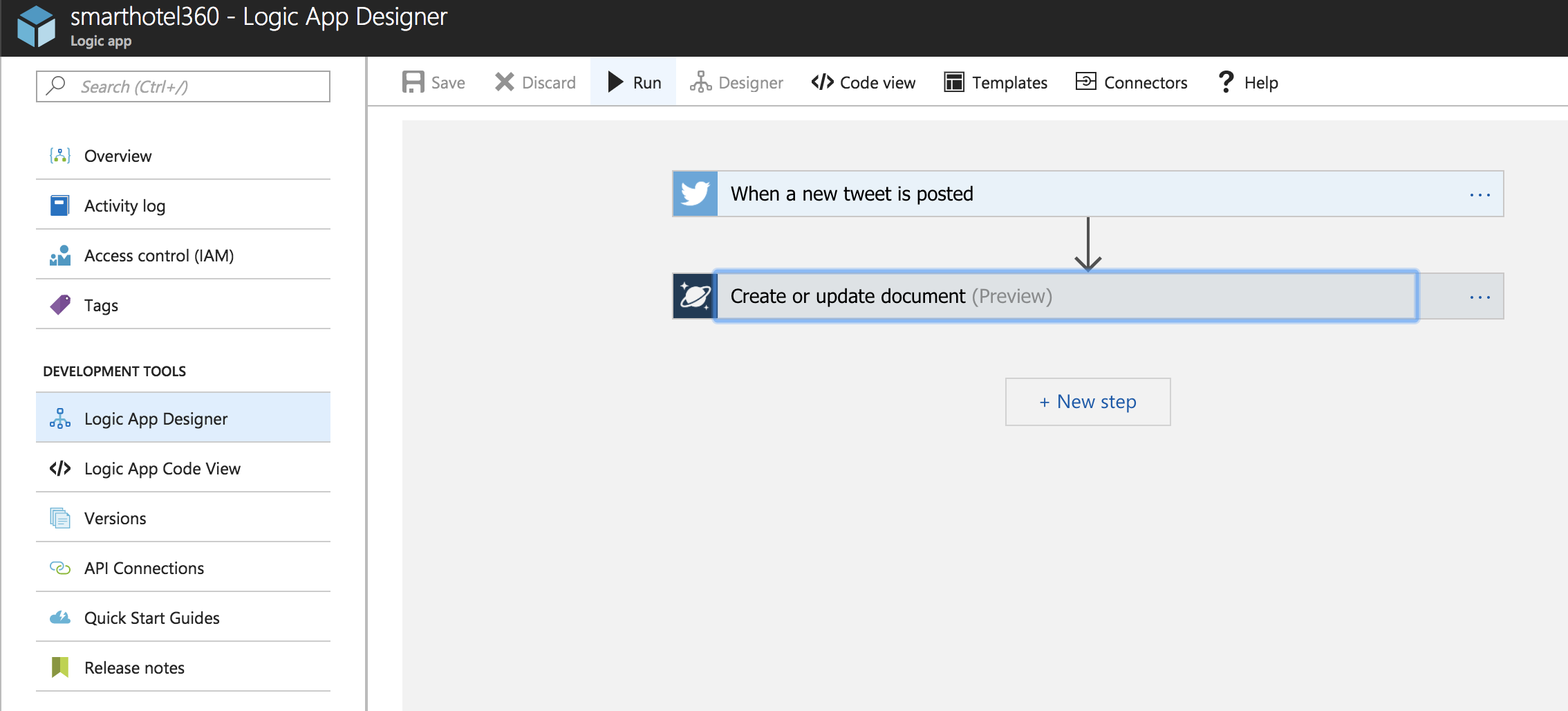This screenshot has width=1568, height=711.
Task: Click the Cosmos DB planet icon
Action: (695, 296)
